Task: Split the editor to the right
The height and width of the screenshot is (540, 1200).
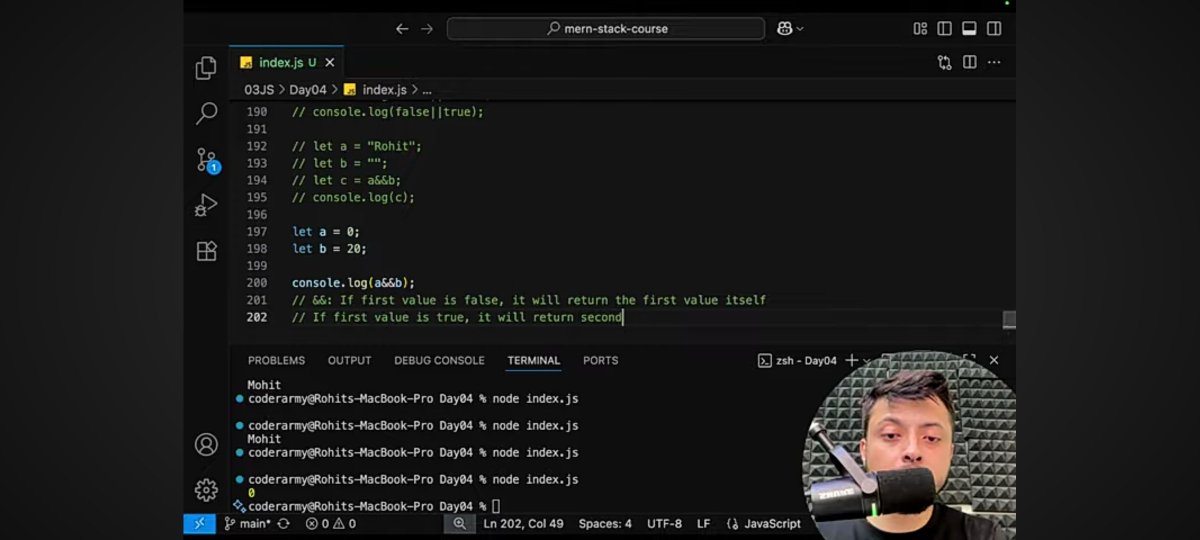Action: (x=969, y=62)
